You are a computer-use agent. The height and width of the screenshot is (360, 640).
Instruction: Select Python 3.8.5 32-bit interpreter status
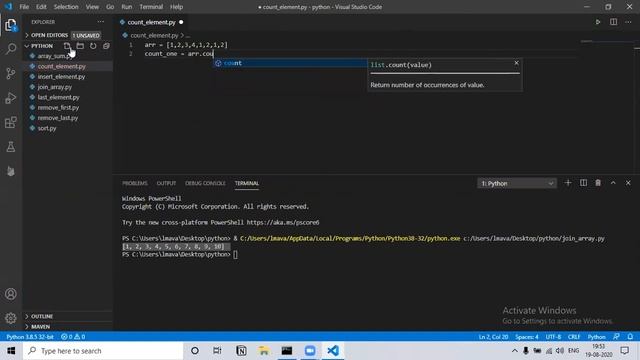pyautogui.click(x=30, y=336)
